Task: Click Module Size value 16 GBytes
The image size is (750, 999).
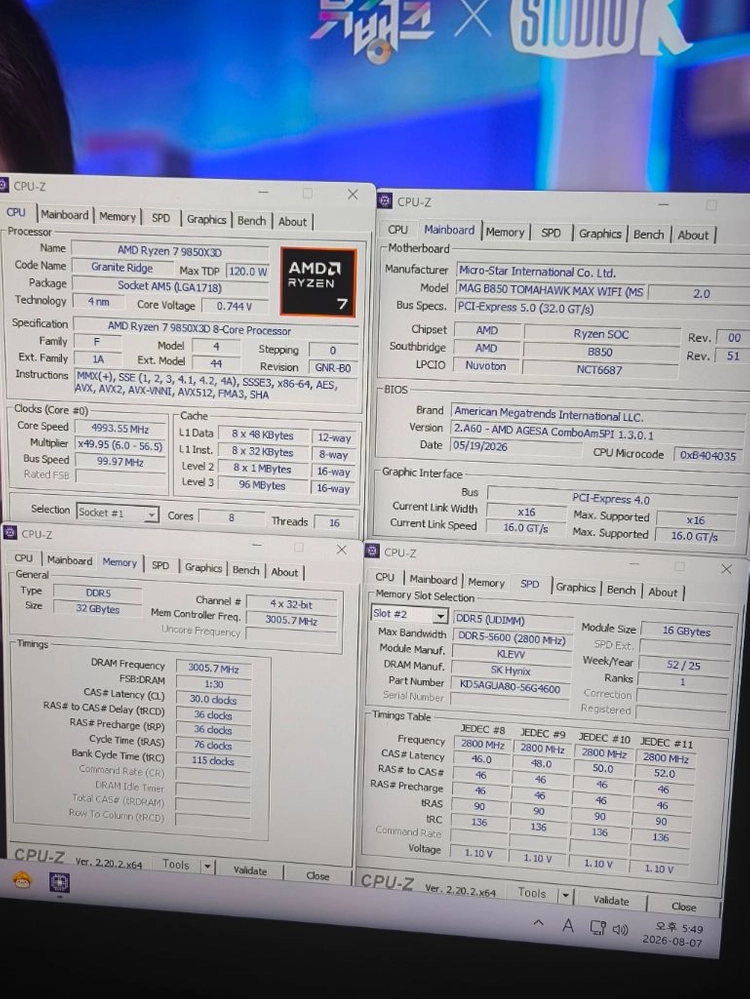Action: 686,631
